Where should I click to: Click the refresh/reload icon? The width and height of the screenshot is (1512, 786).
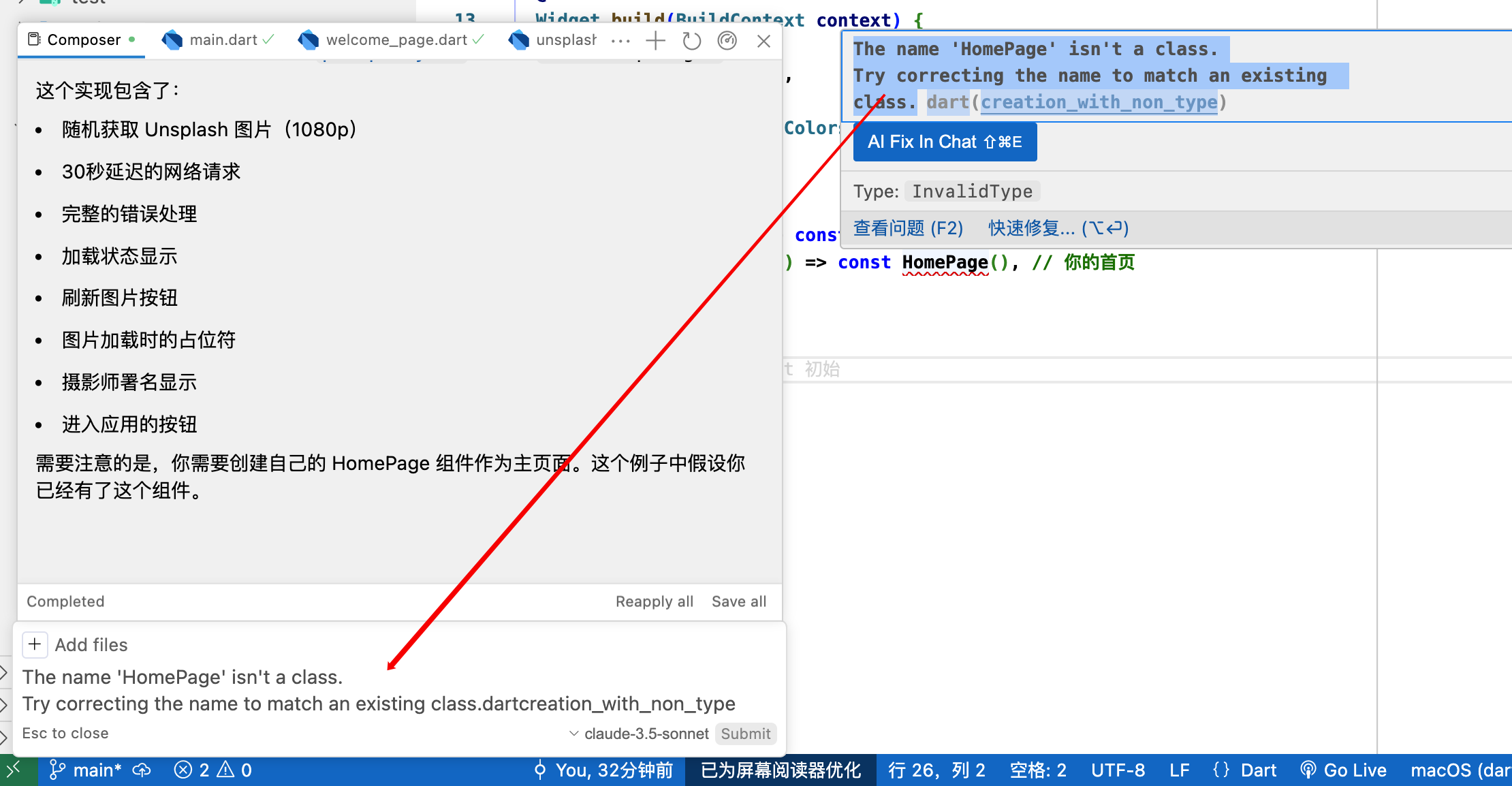(x=692, y=40)
